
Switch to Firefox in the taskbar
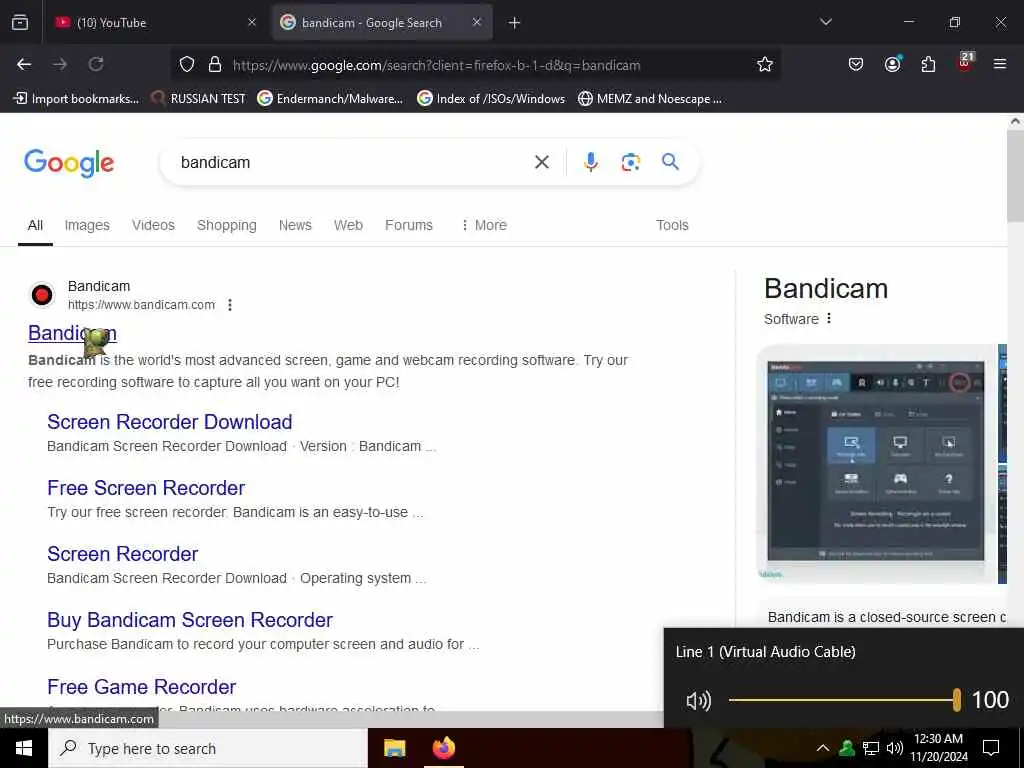[444, 748]
